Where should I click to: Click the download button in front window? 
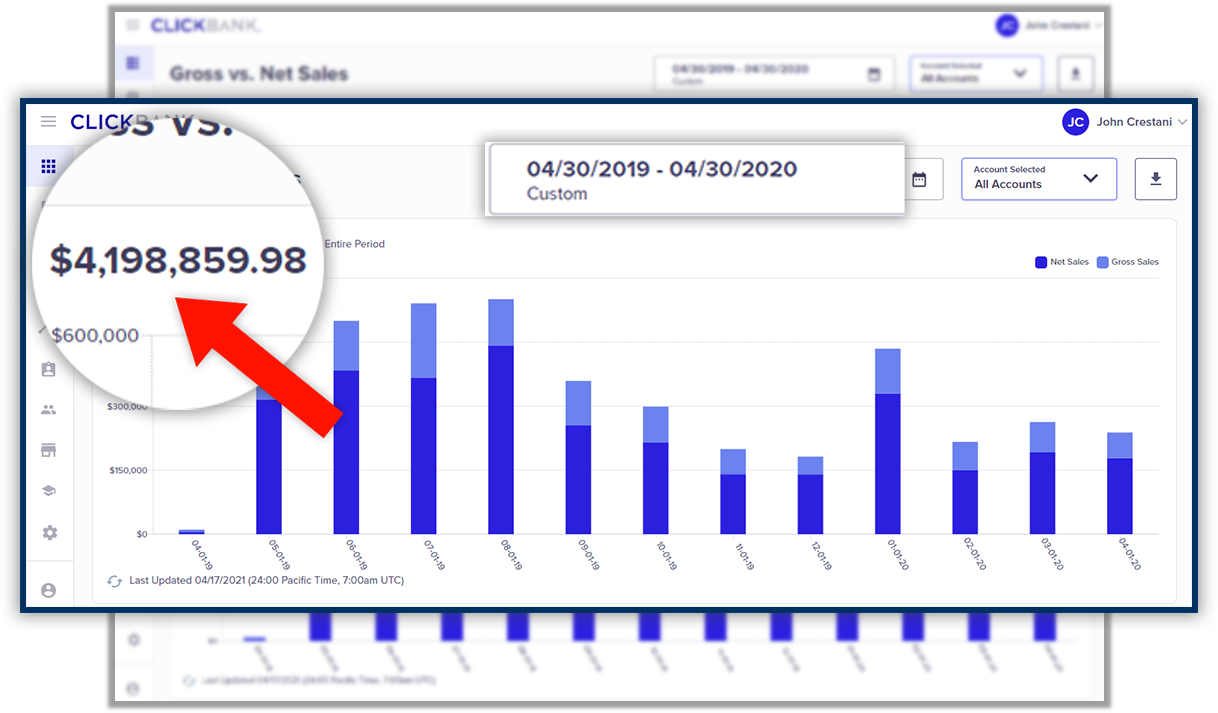(x=1156, y=179)
